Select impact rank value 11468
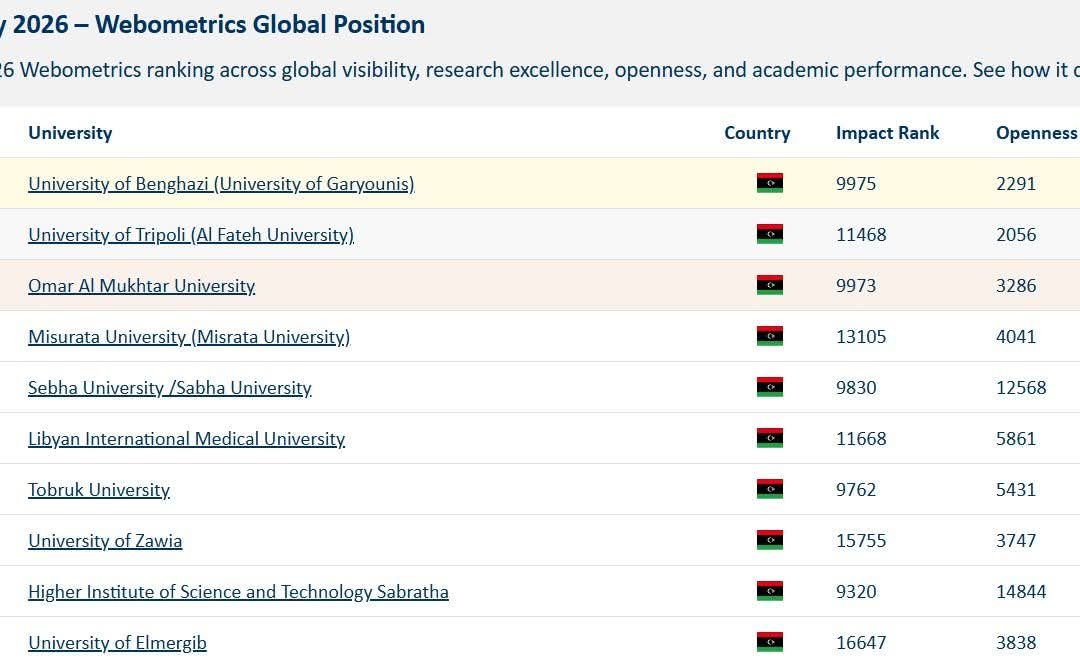Screen dimensions: 1080x667 [861, 235]
